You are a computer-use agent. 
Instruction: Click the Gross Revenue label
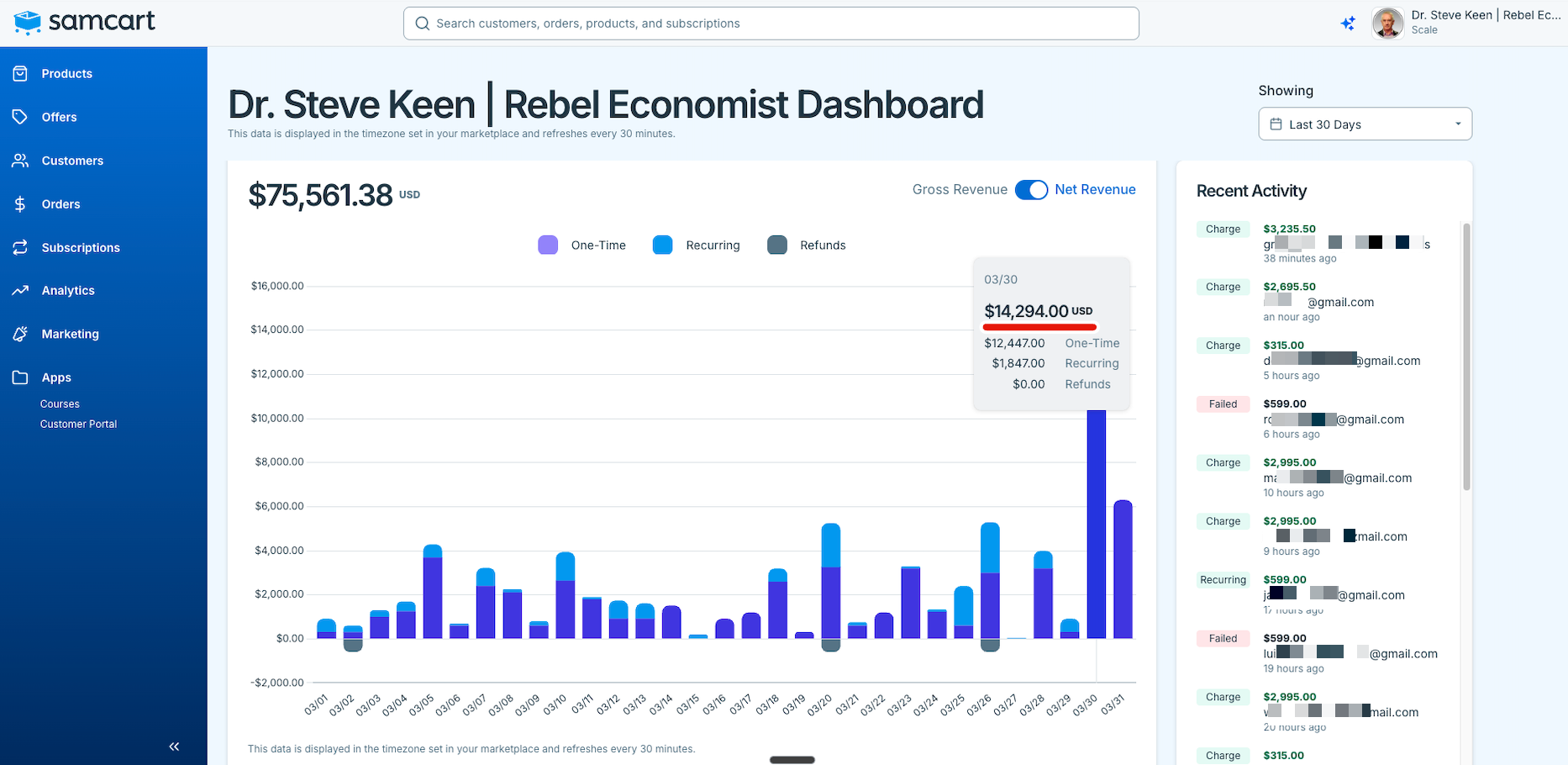[960, 190]
